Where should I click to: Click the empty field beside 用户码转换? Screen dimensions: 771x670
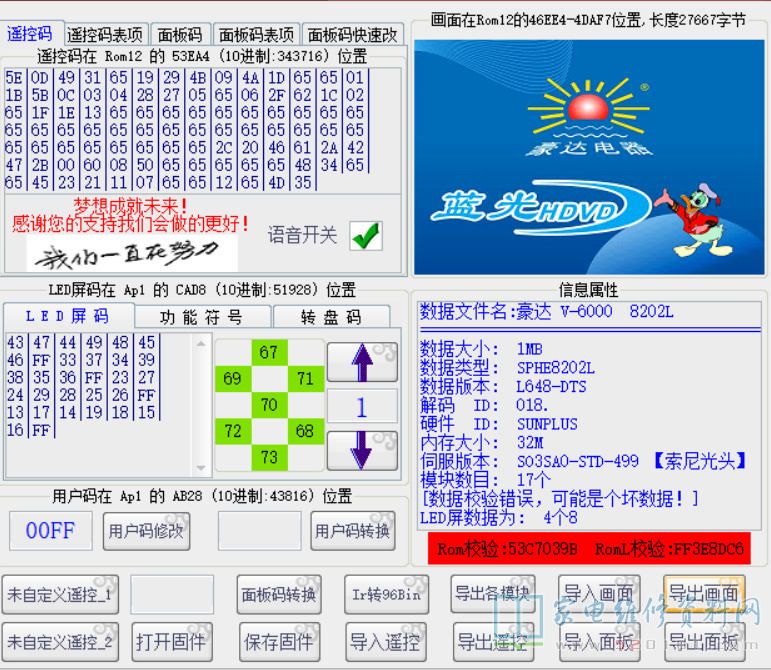point(260,530)
